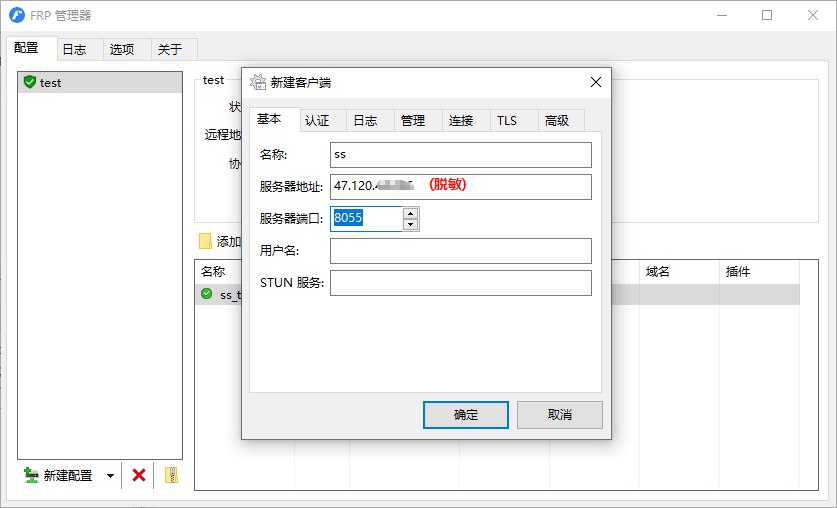The image size is (837, 508).
Task: Click the zip archive export icon
Action: pos(171,476)
